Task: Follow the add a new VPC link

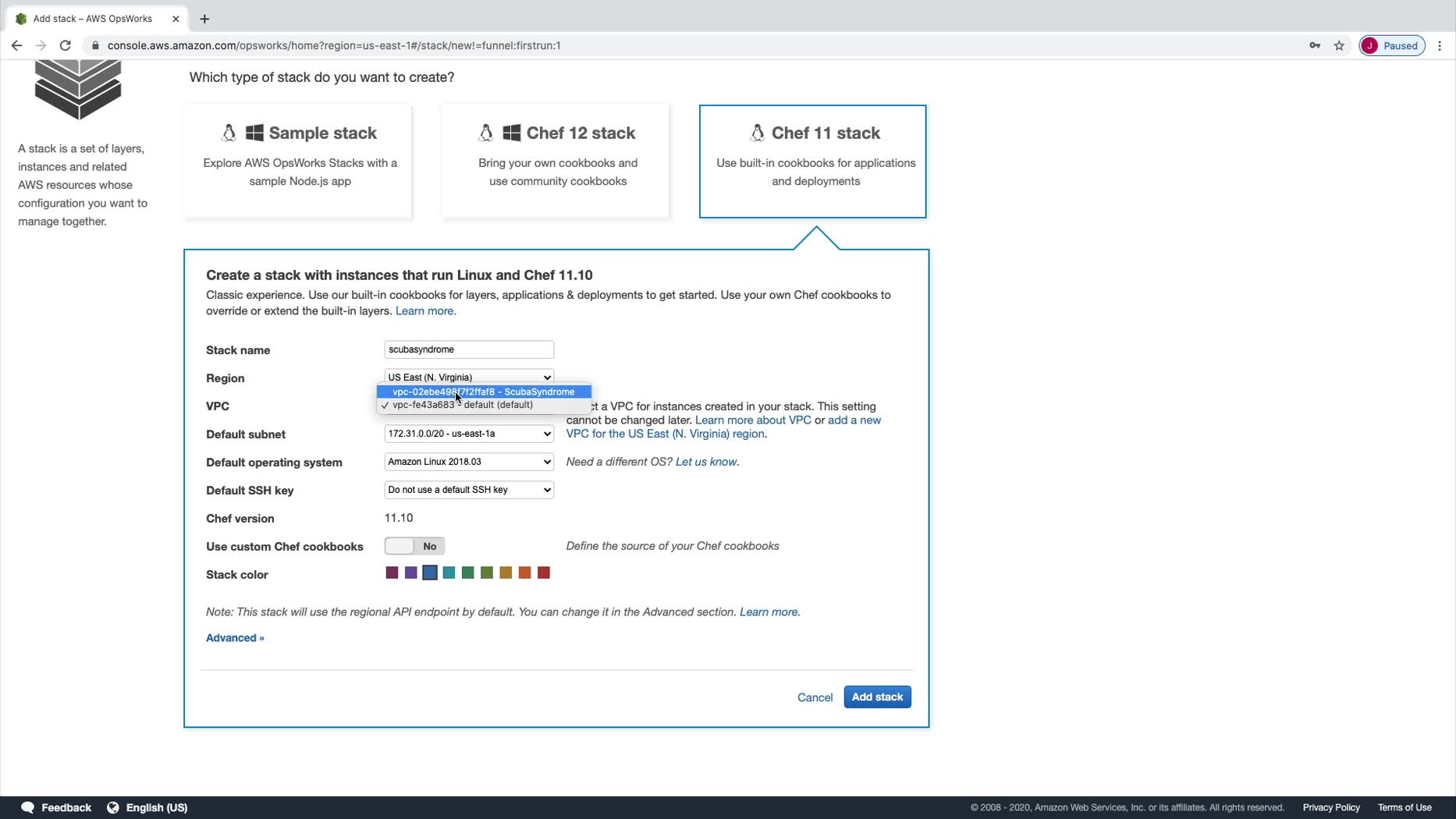Action: 723,427
